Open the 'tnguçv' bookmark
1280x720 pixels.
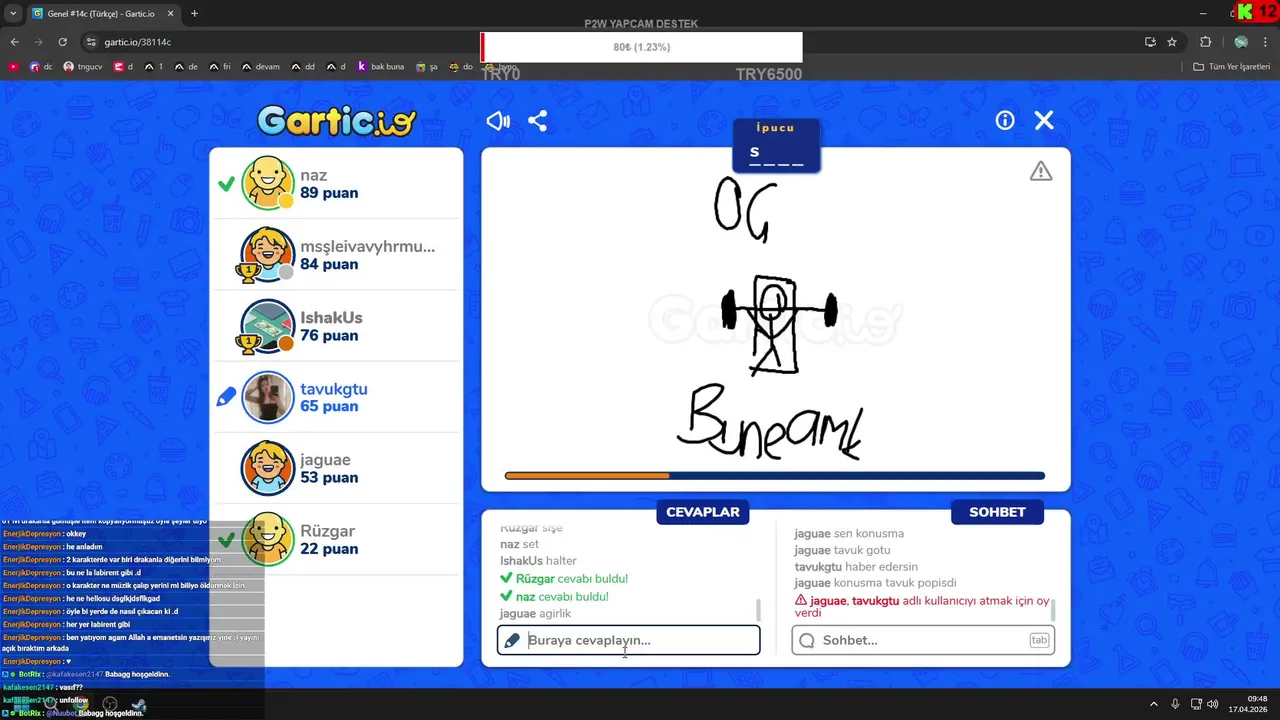pos(82,67)
